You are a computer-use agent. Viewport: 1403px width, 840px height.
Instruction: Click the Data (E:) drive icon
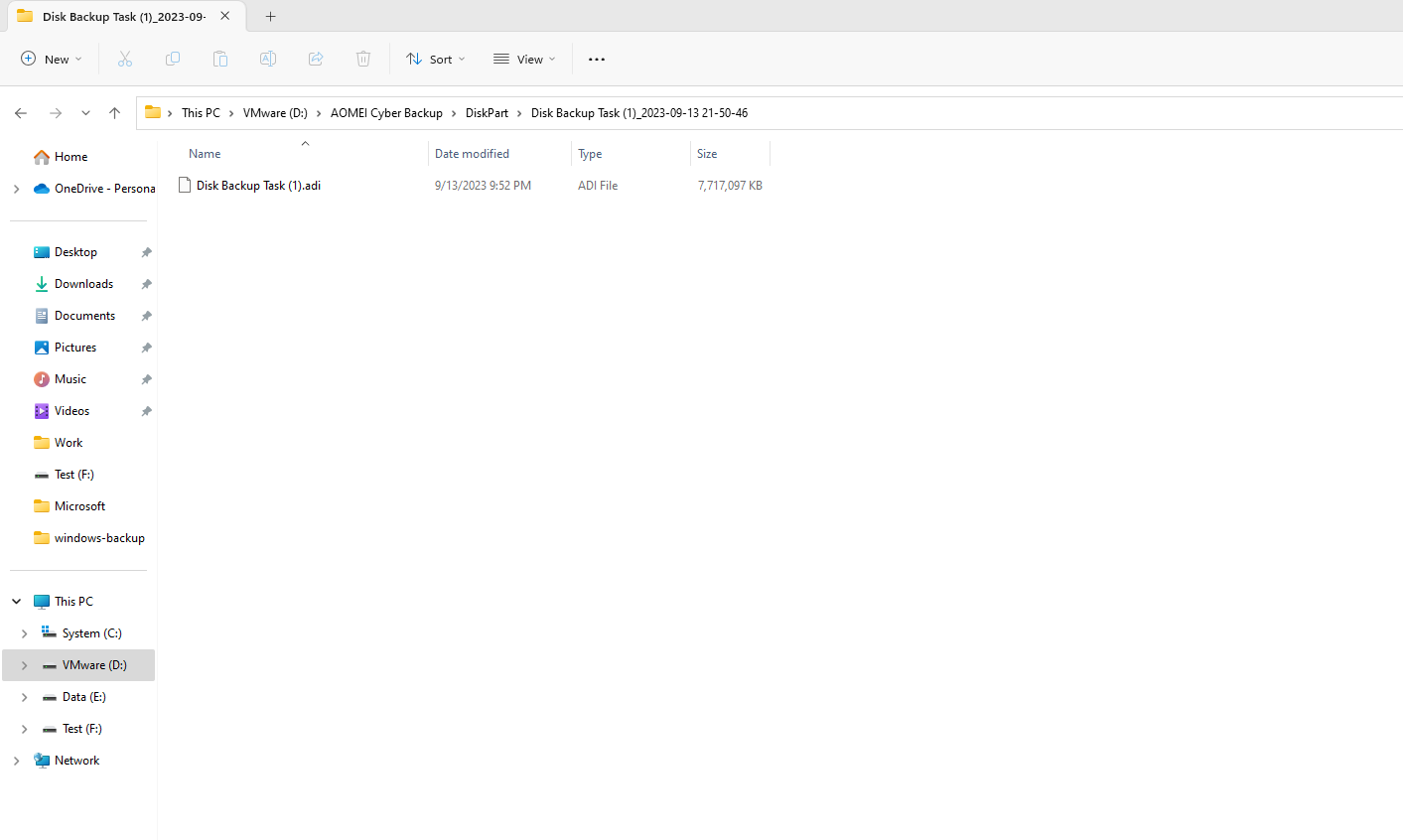[50, 697]
